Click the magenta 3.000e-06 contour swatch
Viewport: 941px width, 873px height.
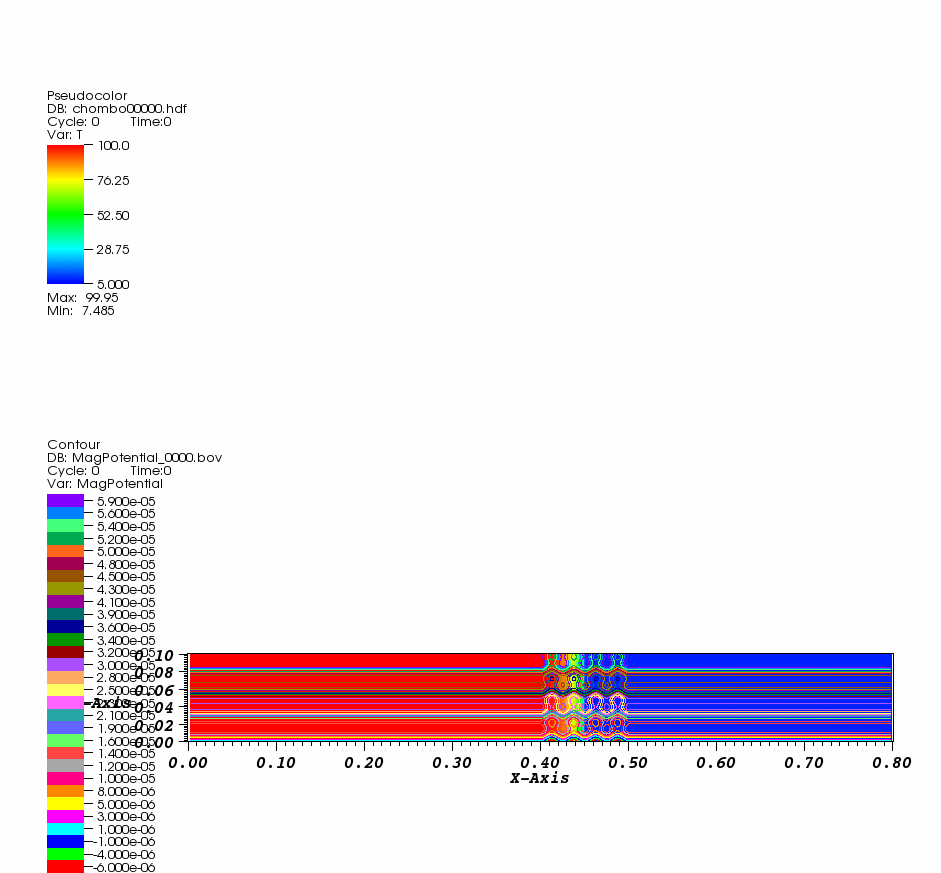(65, 816)
